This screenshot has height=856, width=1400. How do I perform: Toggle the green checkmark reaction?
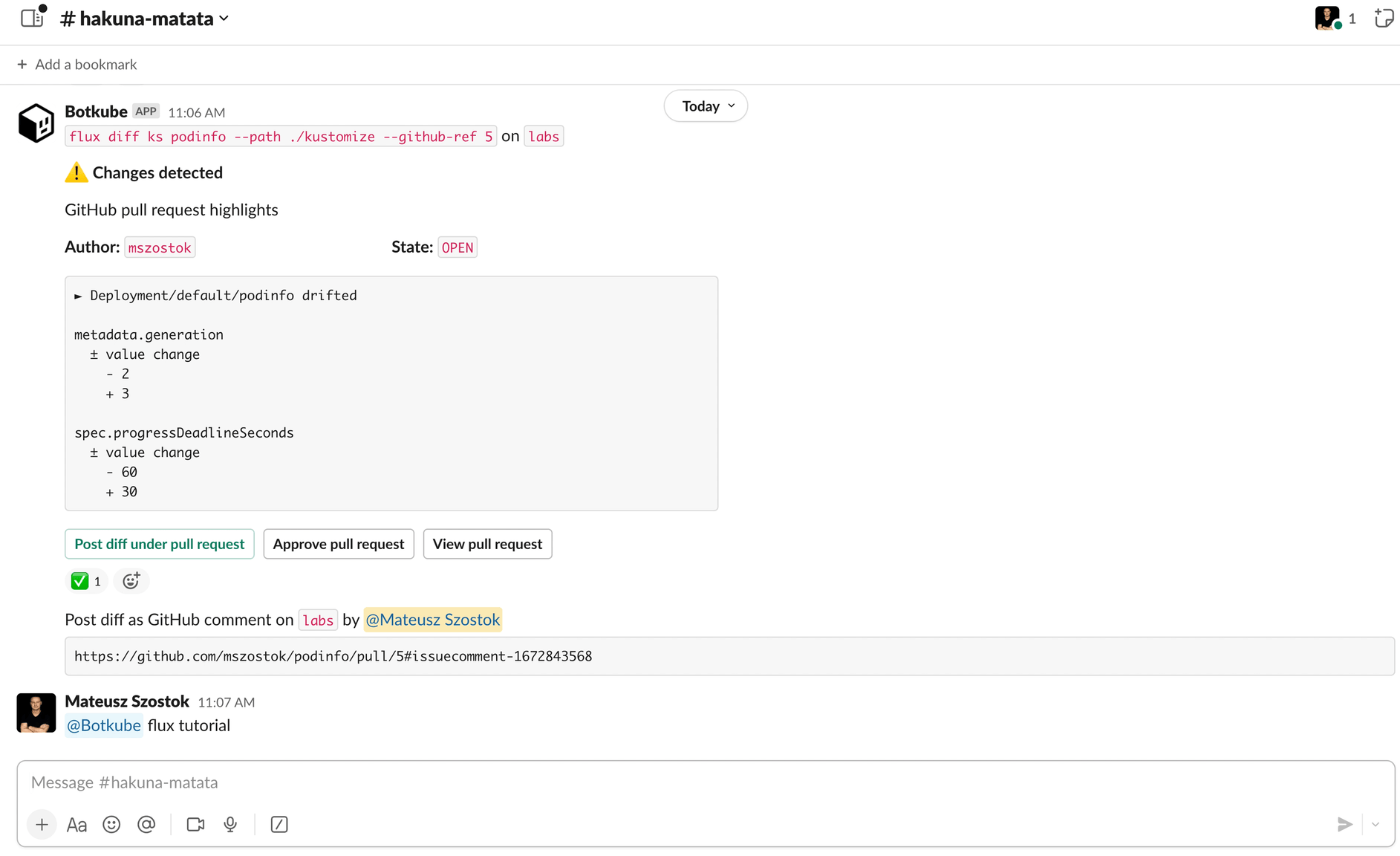pos(86,581)
